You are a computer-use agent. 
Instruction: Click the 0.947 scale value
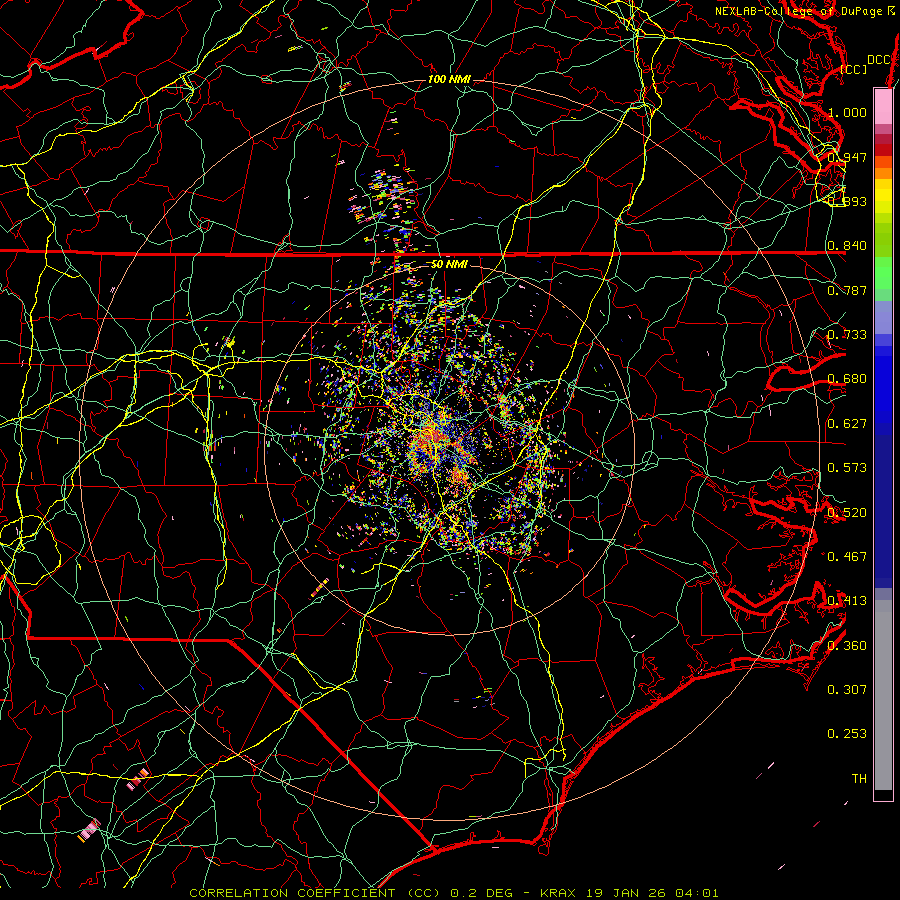tap(847, 157)
